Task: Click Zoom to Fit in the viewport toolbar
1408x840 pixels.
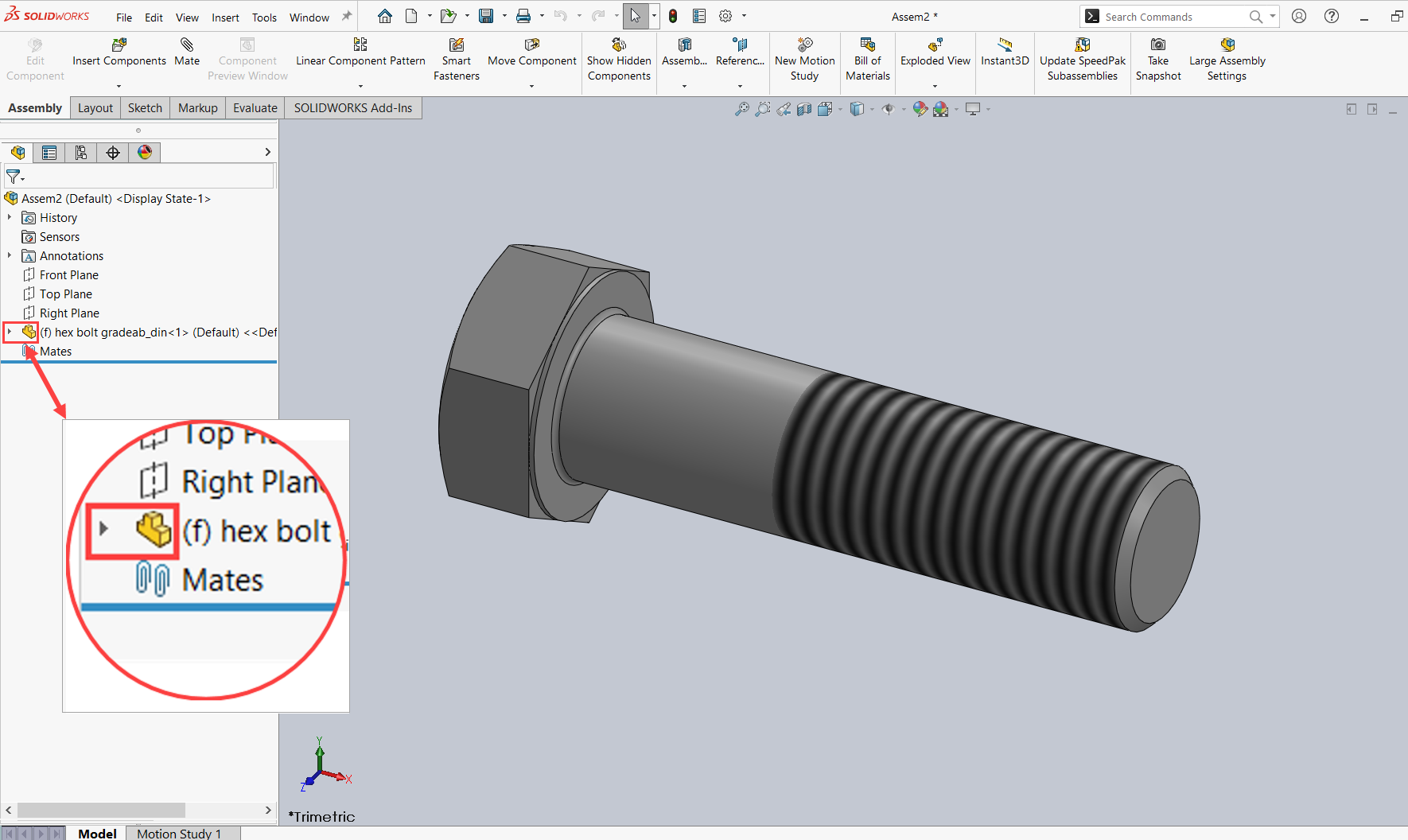Action: (742, 109)
